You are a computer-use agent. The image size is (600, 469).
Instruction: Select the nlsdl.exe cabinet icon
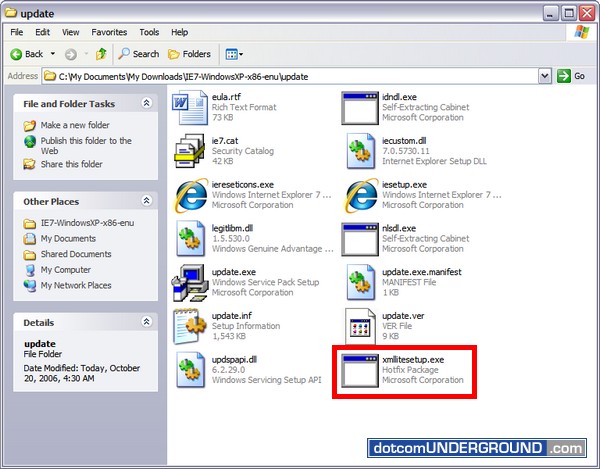pos(360,239)
